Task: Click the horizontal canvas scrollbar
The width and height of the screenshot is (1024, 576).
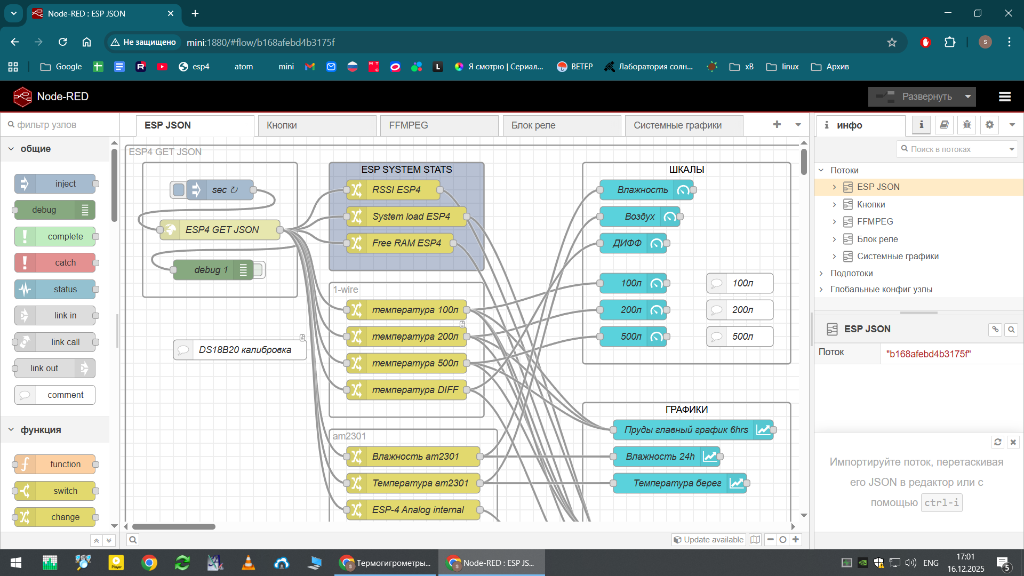Action: [x=174, y=526]
